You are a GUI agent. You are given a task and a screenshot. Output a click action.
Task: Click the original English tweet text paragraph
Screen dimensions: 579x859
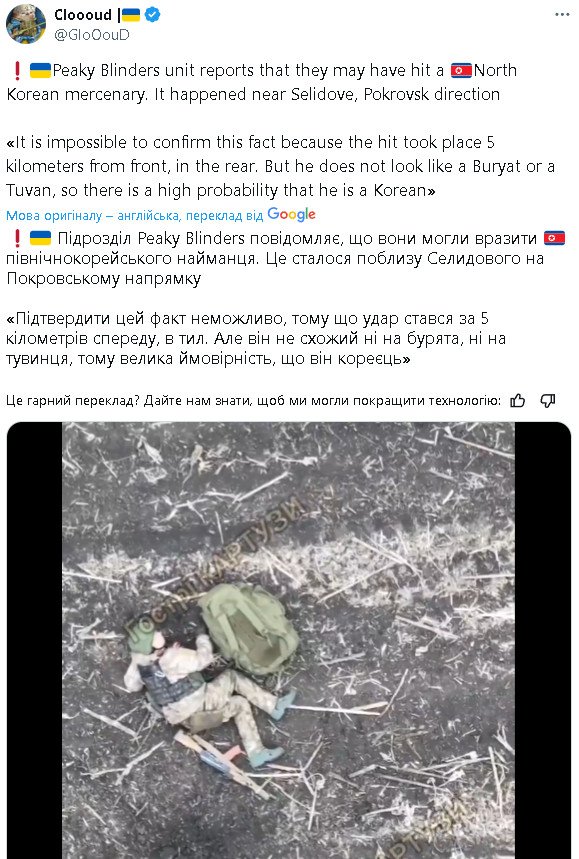(262, 82)
